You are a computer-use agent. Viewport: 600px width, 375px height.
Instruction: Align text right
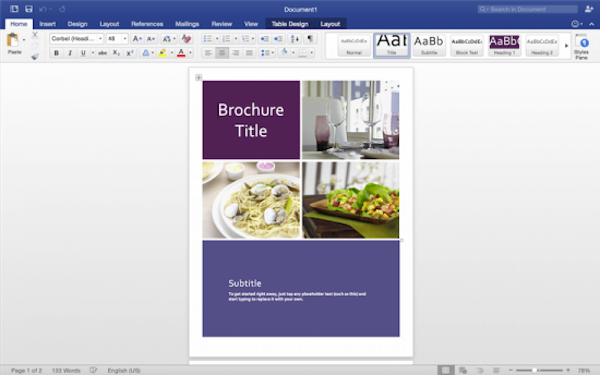(x=235, y=53)
